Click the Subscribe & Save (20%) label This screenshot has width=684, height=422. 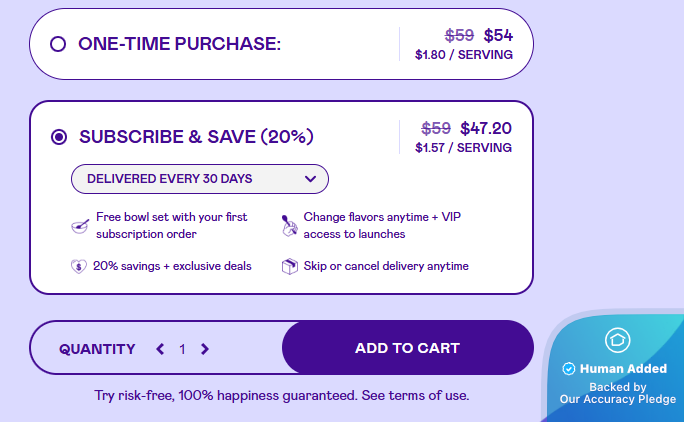[196, 137]
